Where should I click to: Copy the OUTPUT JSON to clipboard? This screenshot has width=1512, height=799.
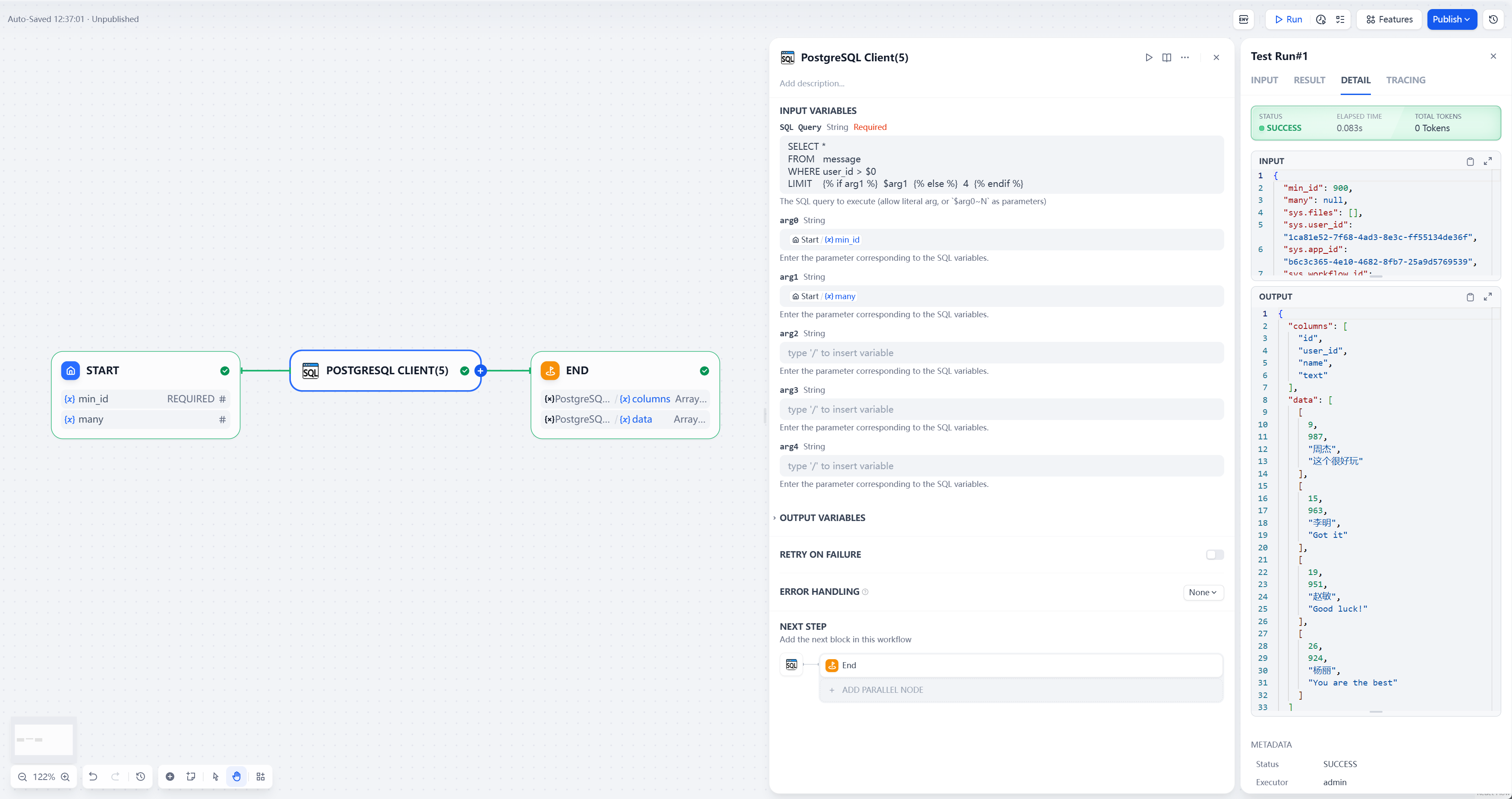pos(1470,297)
